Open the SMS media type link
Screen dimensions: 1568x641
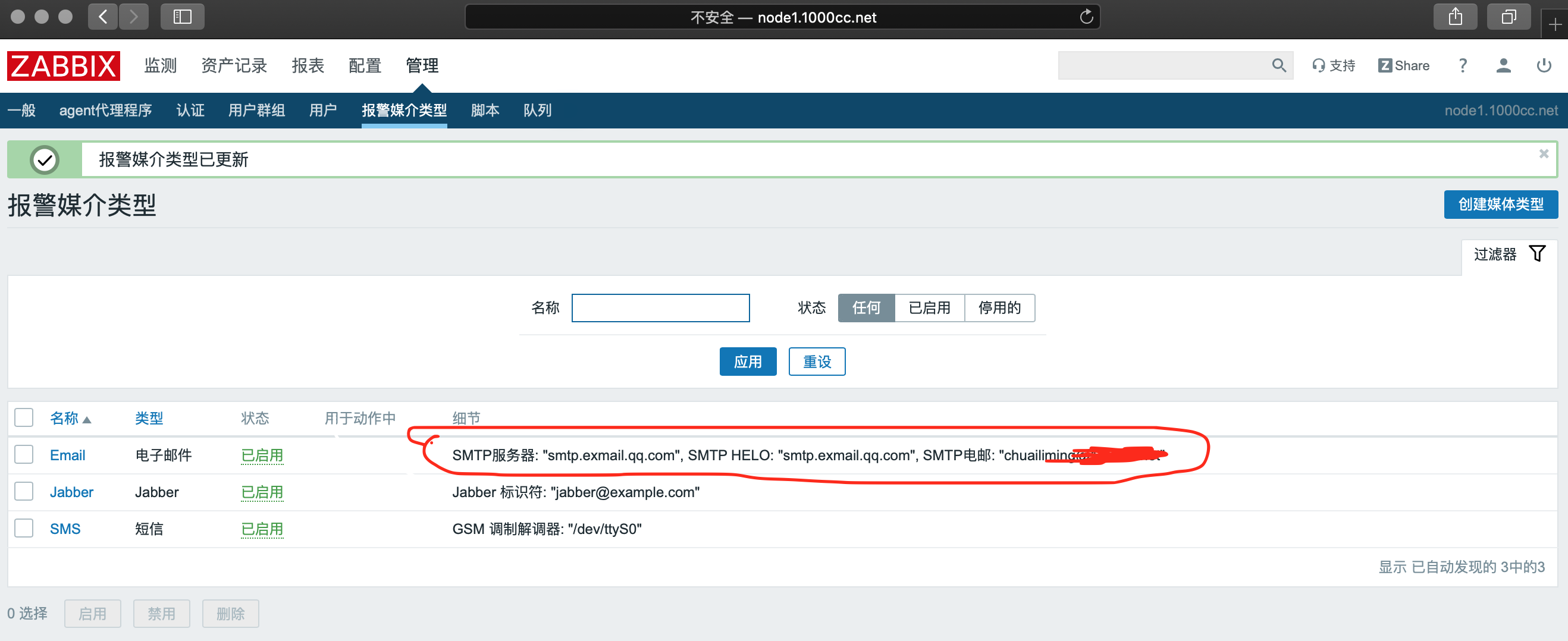65,529
